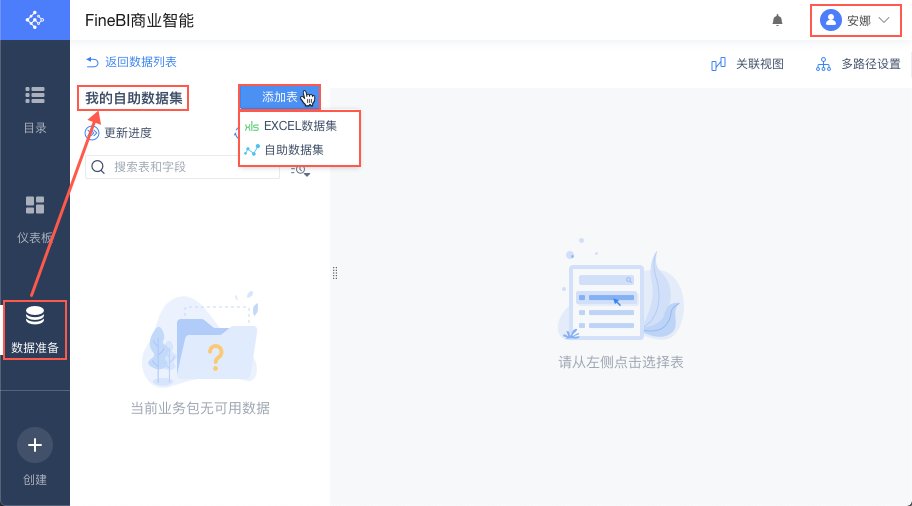Click the magnifier icon in search box
Viewport: 912px width, 506px height.
[98, 167]
